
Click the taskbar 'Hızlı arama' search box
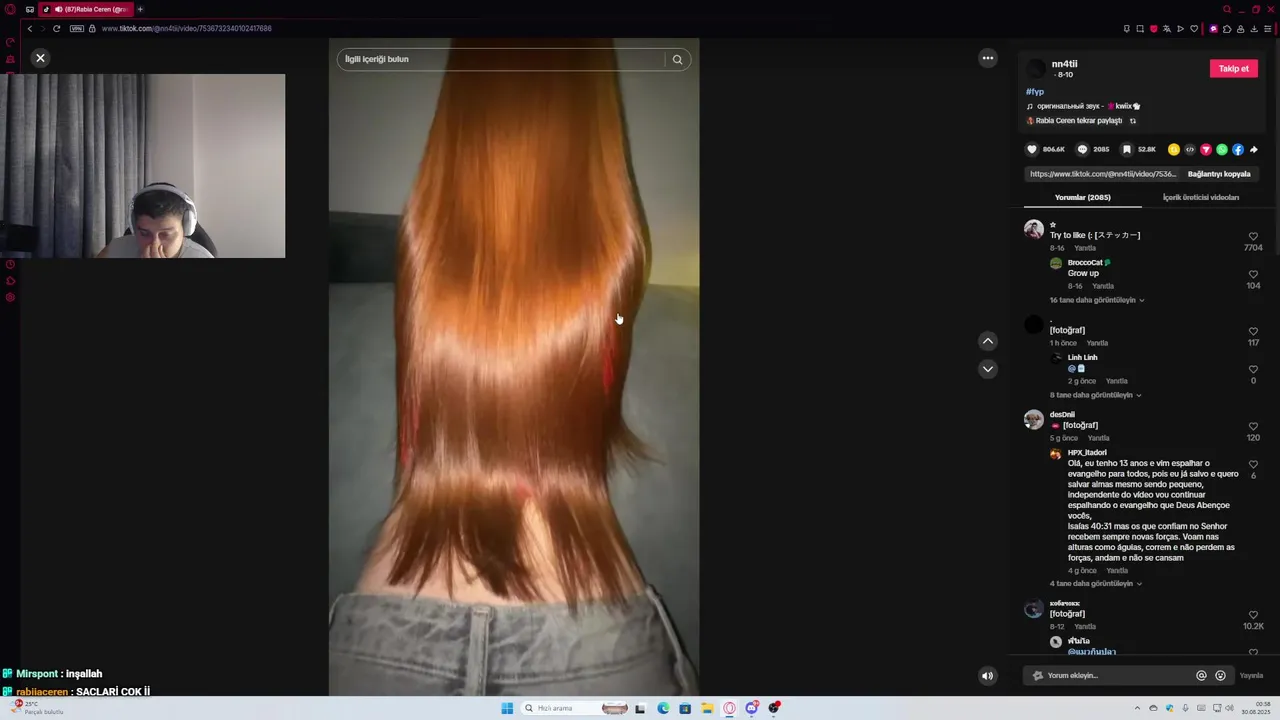pos(576,708)
